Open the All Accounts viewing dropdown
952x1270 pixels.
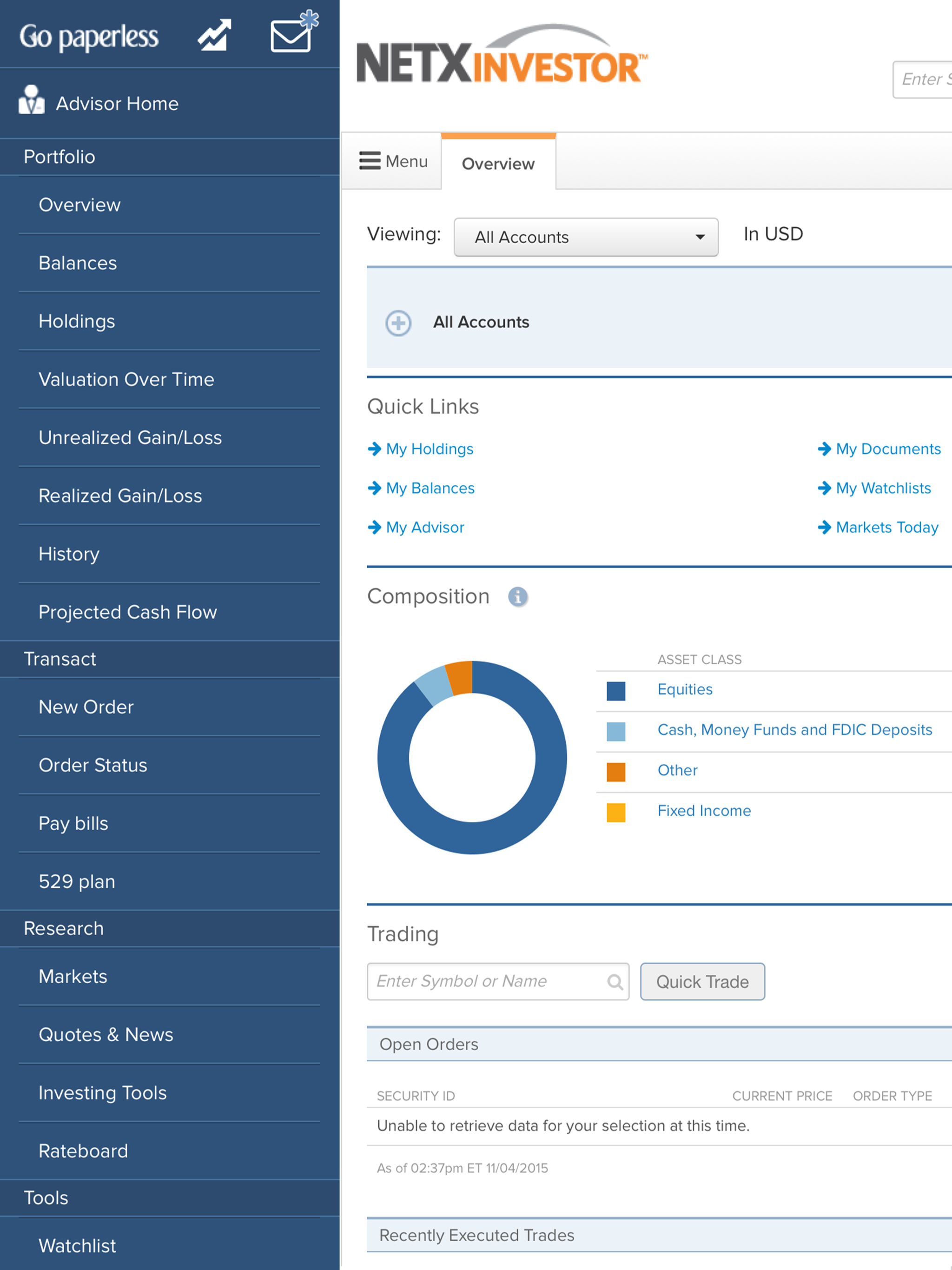coord(586,237)
